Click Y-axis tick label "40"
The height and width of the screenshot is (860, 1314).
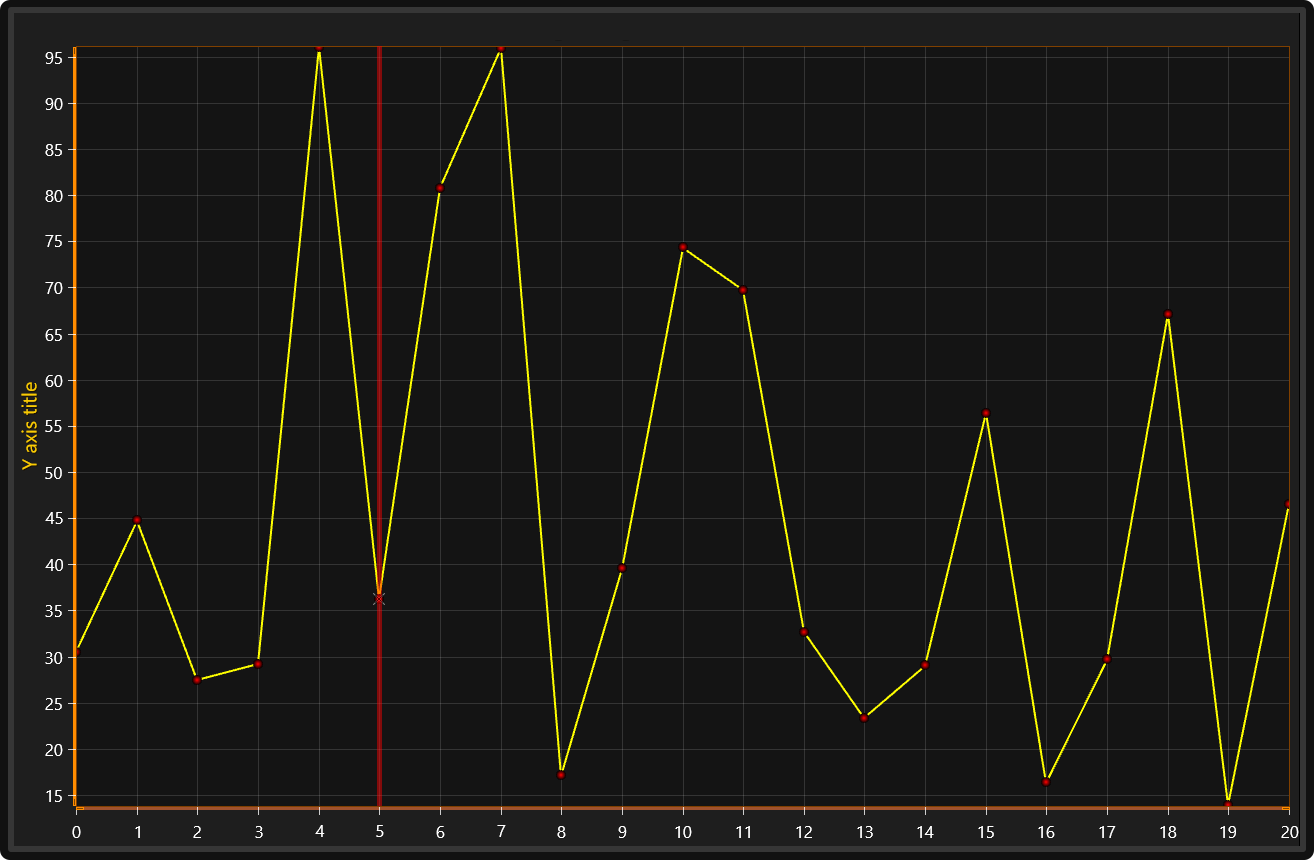click(54, 565)
